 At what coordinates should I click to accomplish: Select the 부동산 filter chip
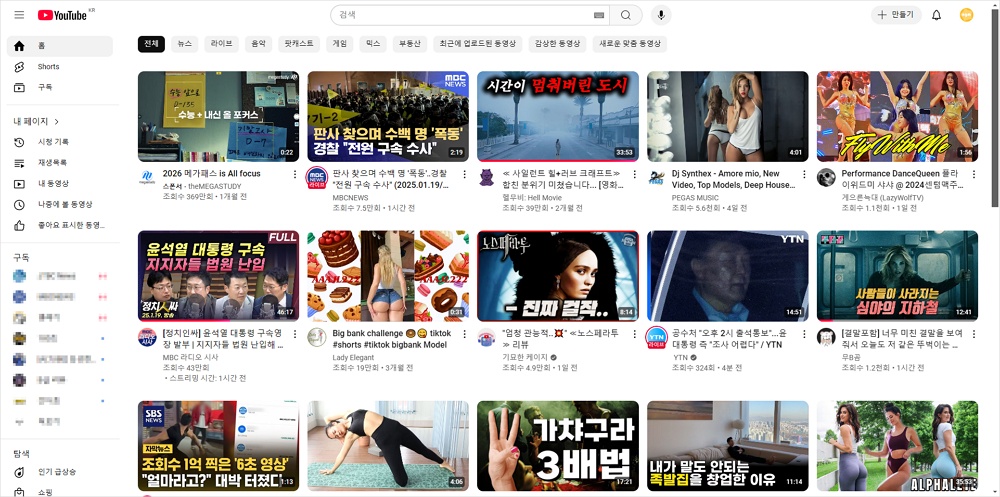point(409,44)
